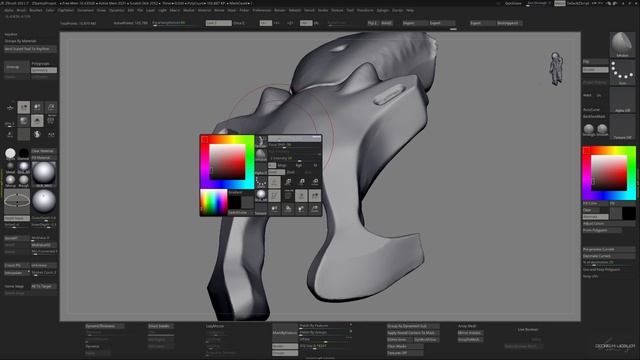Screen dimensions: 640x360
Task: Pick a color in the right panel color picker
Action: click(x=609, y=173)
